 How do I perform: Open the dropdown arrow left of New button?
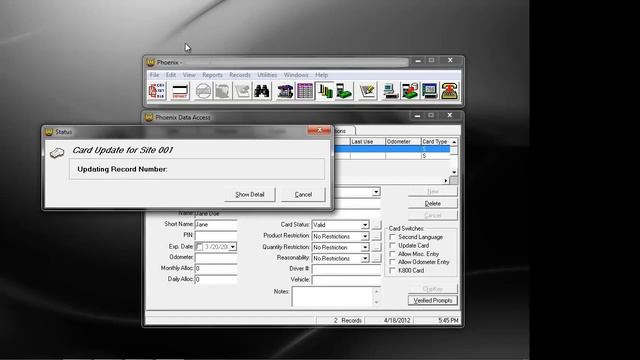tap(376, 192)
